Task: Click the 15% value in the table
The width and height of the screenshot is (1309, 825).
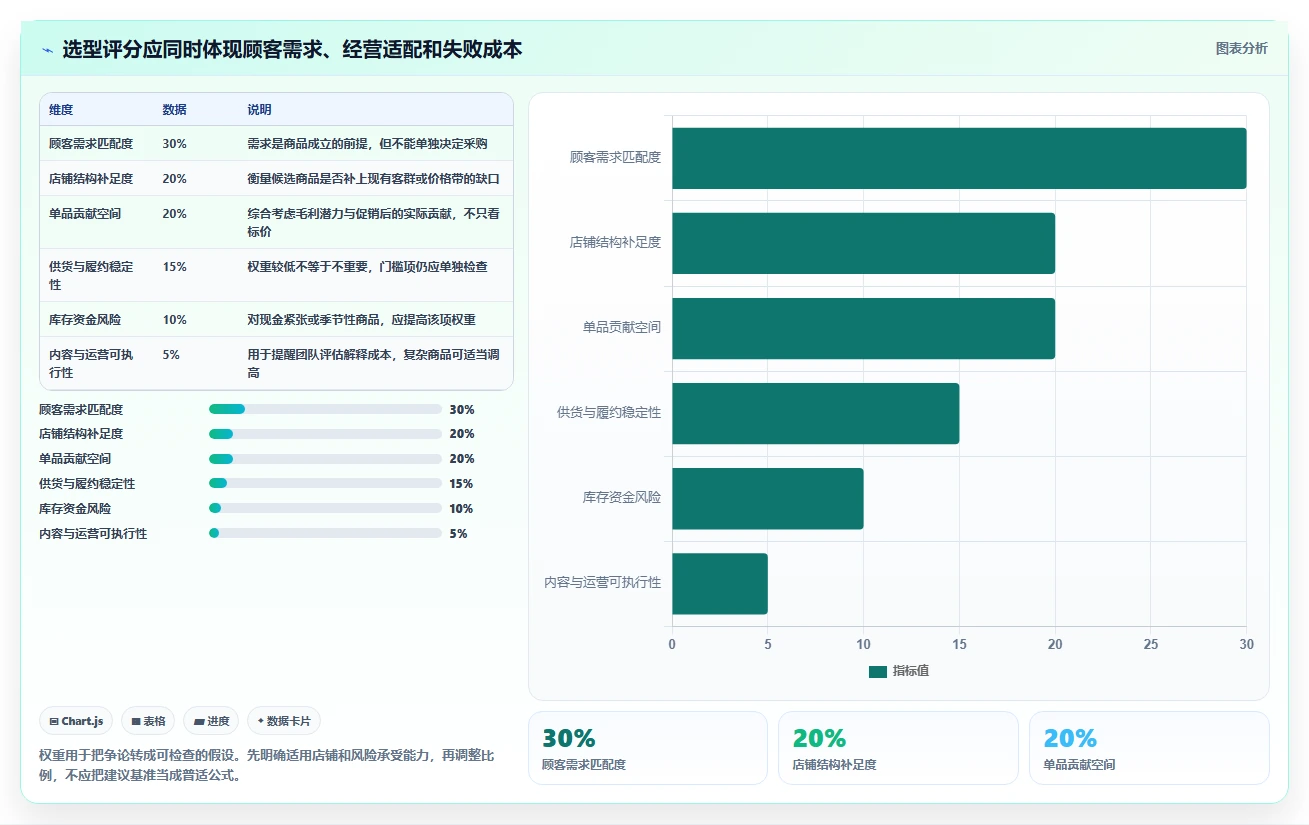Action: pyautogui.click(x=174, y=267)
